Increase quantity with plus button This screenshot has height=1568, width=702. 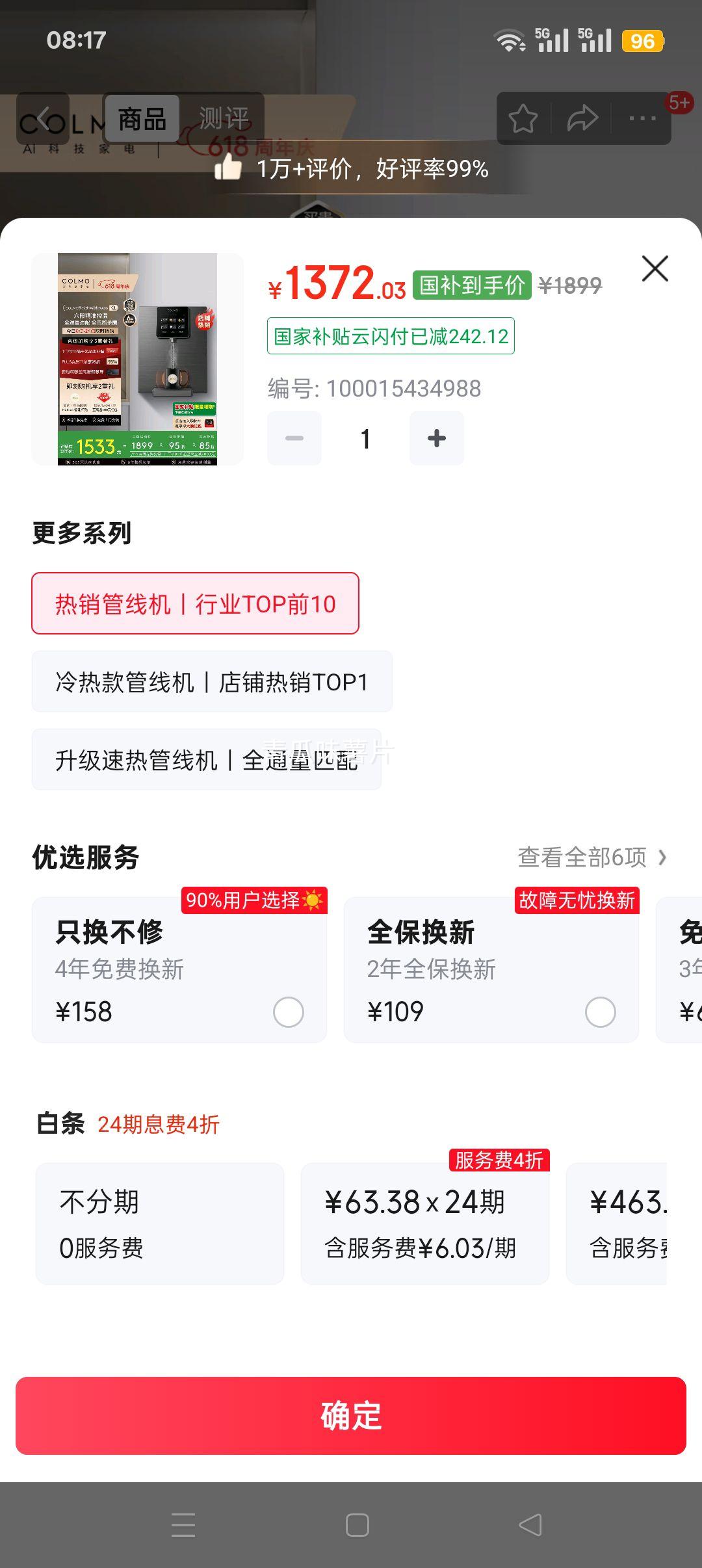tap(437, 438)
